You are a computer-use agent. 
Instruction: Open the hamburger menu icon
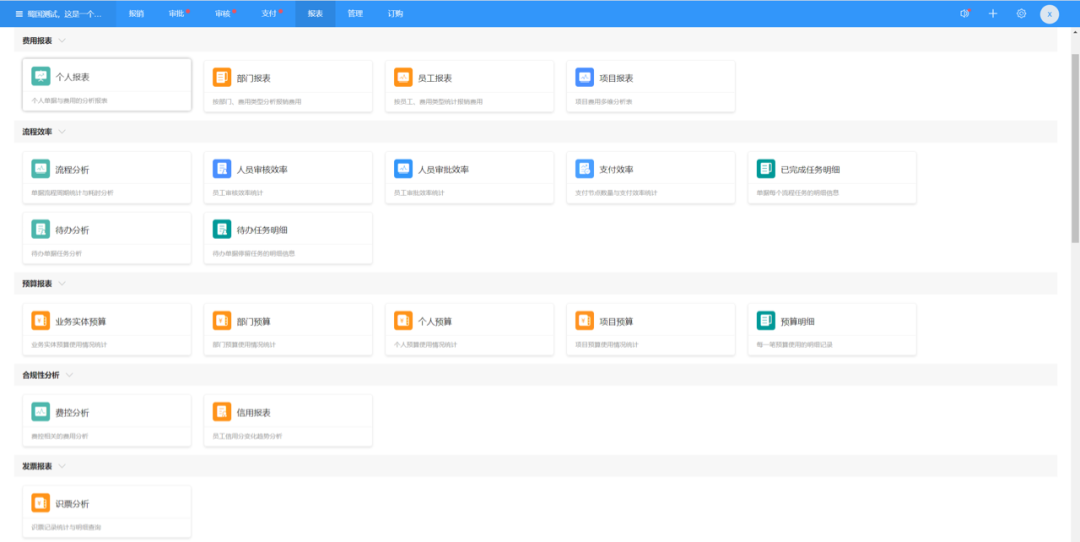coord(19,14)
